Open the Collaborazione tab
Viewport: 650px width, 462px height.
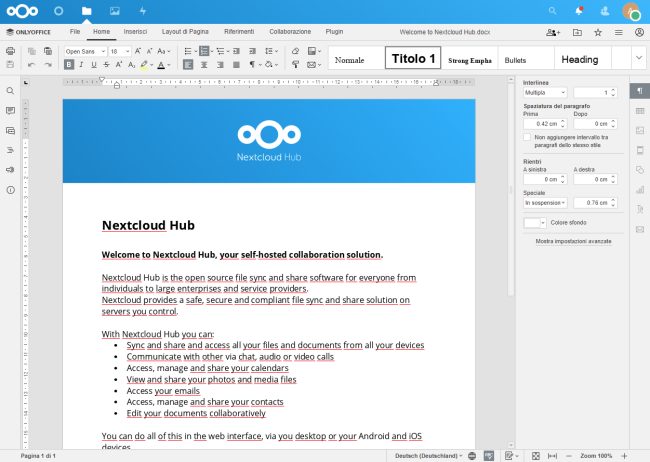tap(290, 32)
